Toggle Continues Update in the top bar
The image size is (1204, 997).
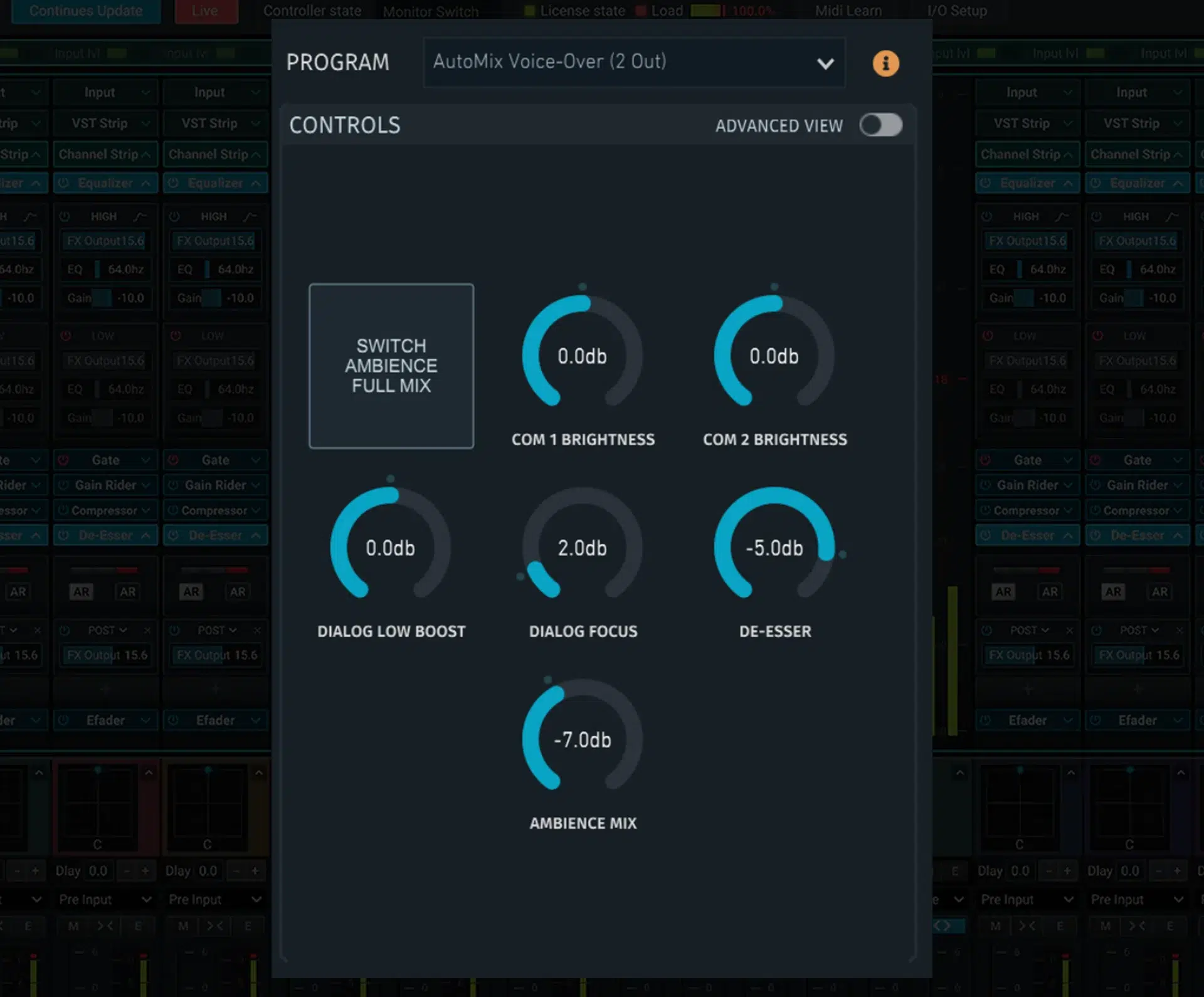coord(86,10)
